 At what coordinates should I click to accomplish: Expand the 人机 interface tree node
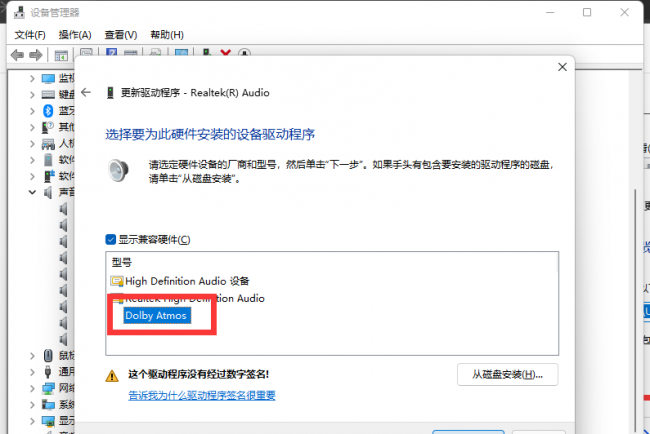click(32, 144)
